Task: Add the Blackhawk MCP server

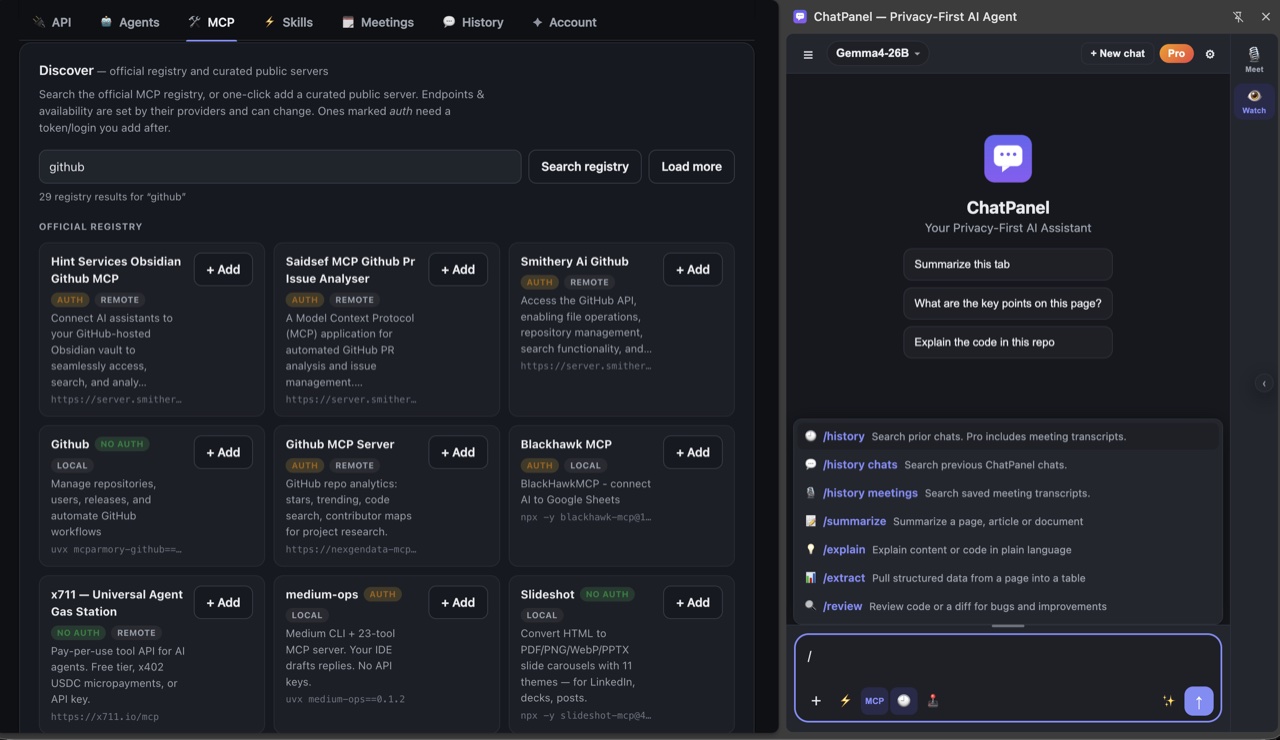Action: point(692,453)
